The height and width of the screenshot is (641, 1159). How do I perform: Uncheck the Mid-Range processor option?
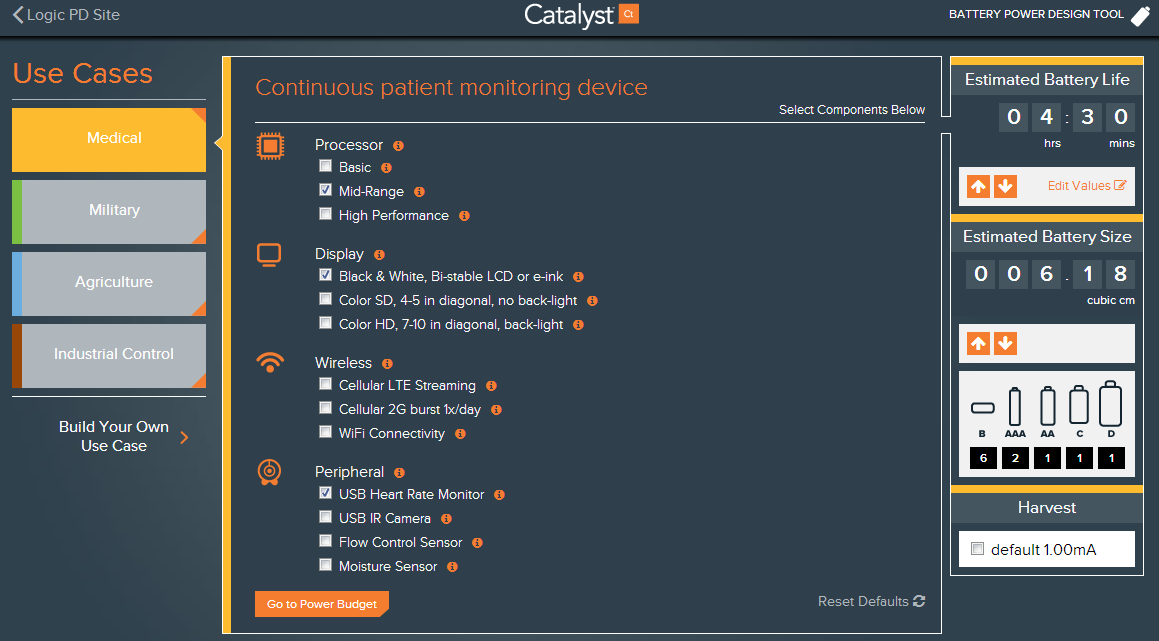325,190
